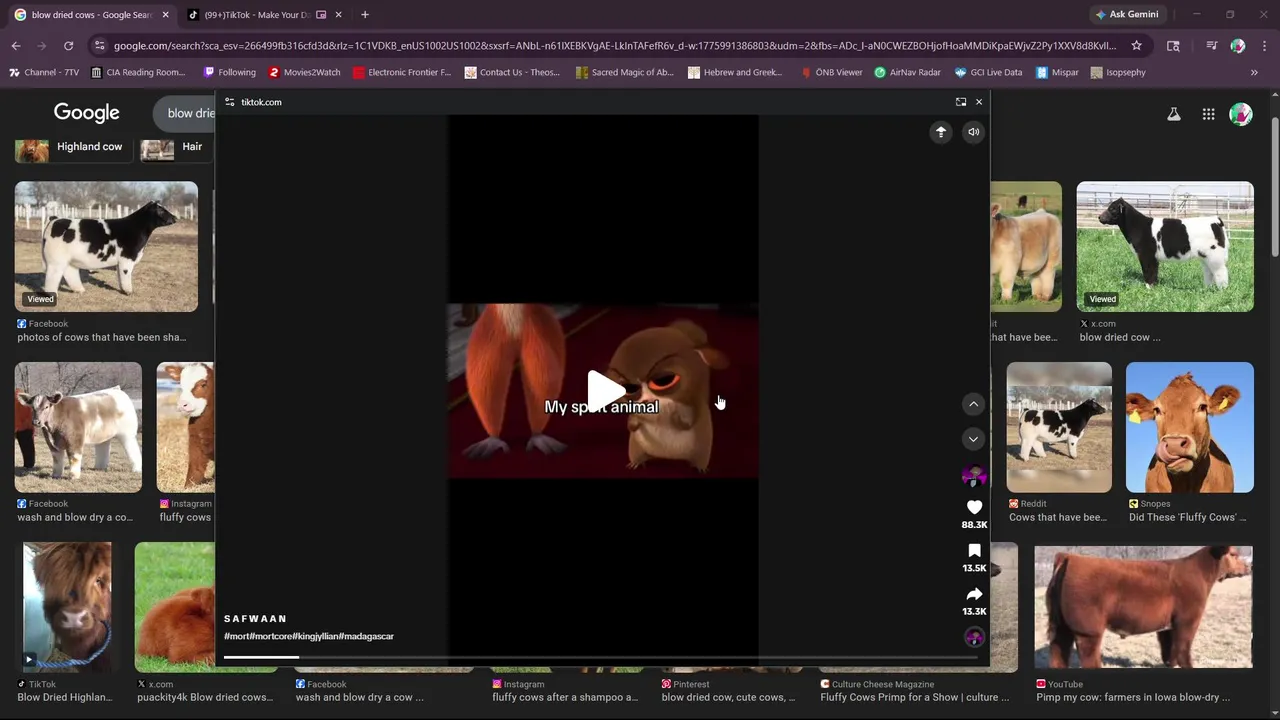This screenshot has height=720, width=1280.
Task: Open the AirNav Radar bookmark
Action: (907, 72)
